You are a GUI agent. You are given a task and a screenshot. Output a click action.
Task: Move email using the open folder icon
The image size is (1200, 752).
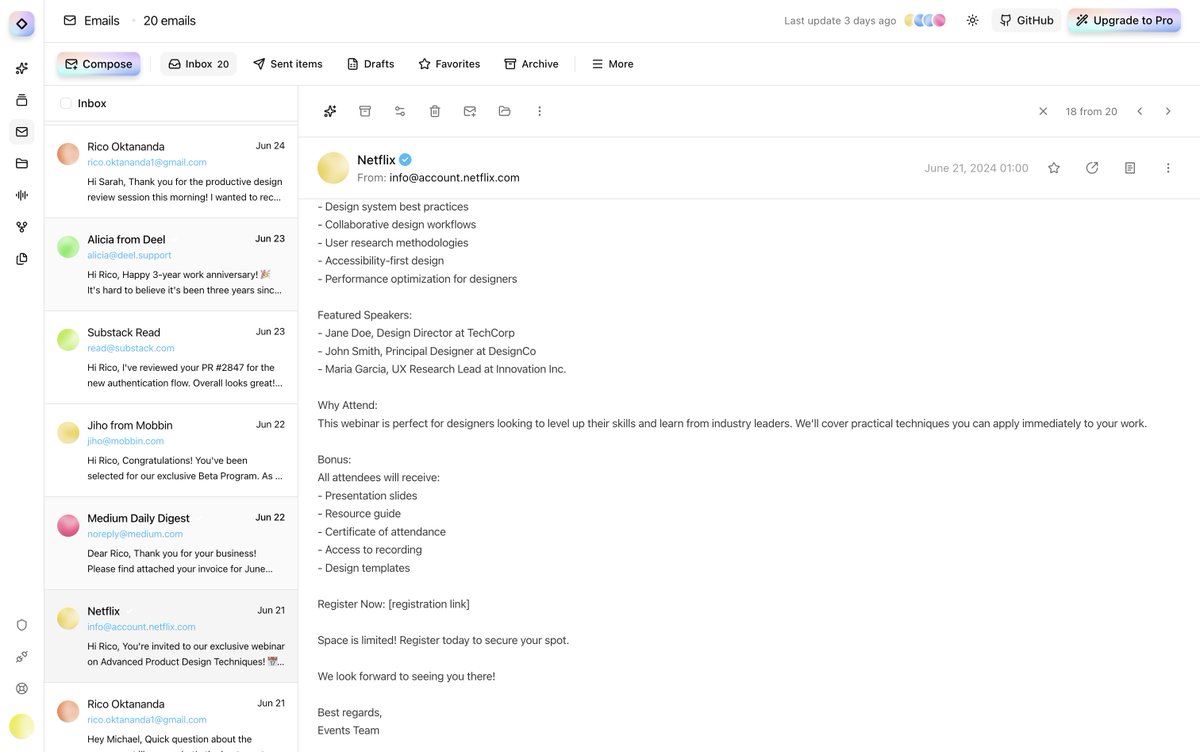point(505,111)
